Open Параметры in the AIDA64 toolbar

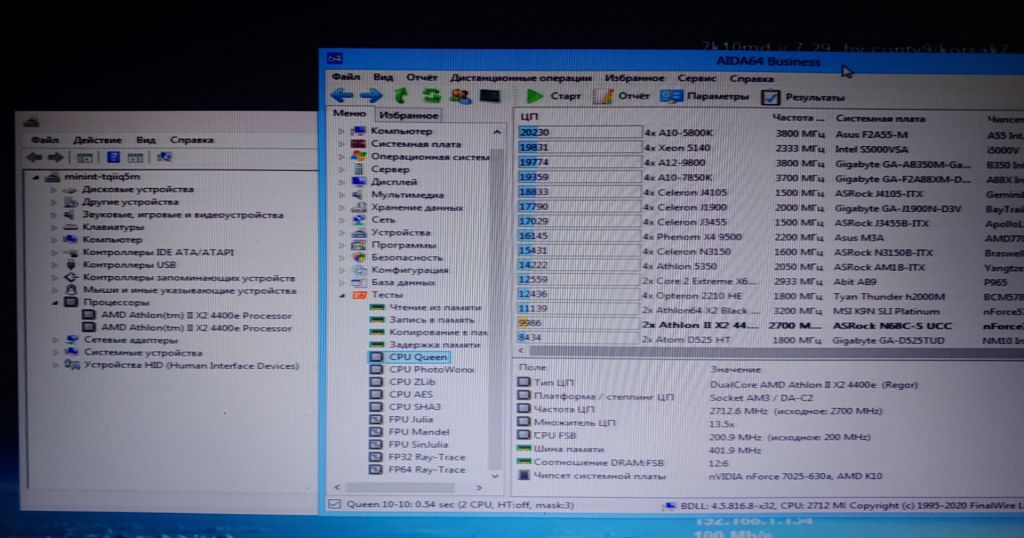(x=704, y=97)
